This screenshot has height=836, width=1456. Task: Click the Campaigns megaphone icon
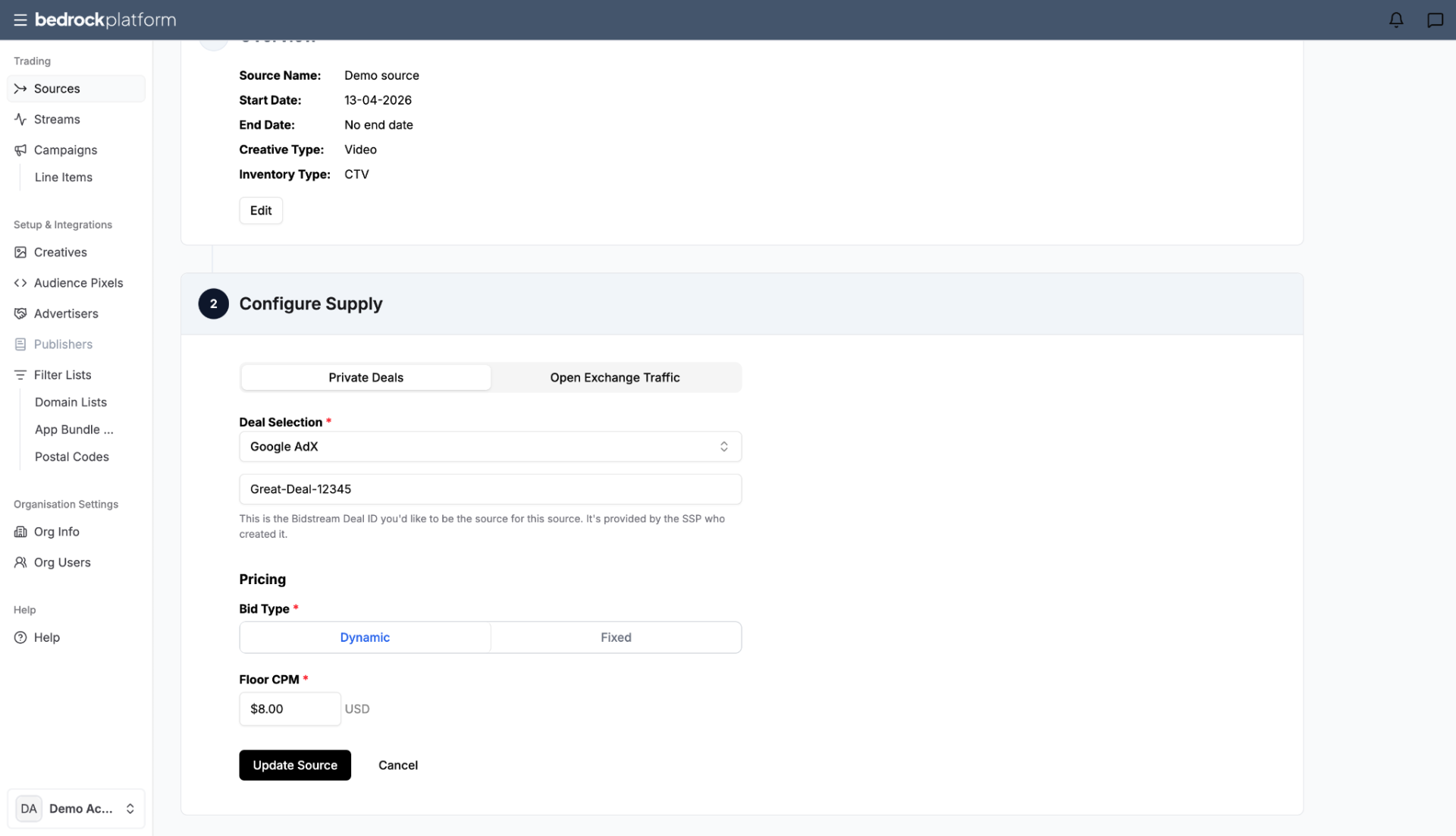pos(20,150)
